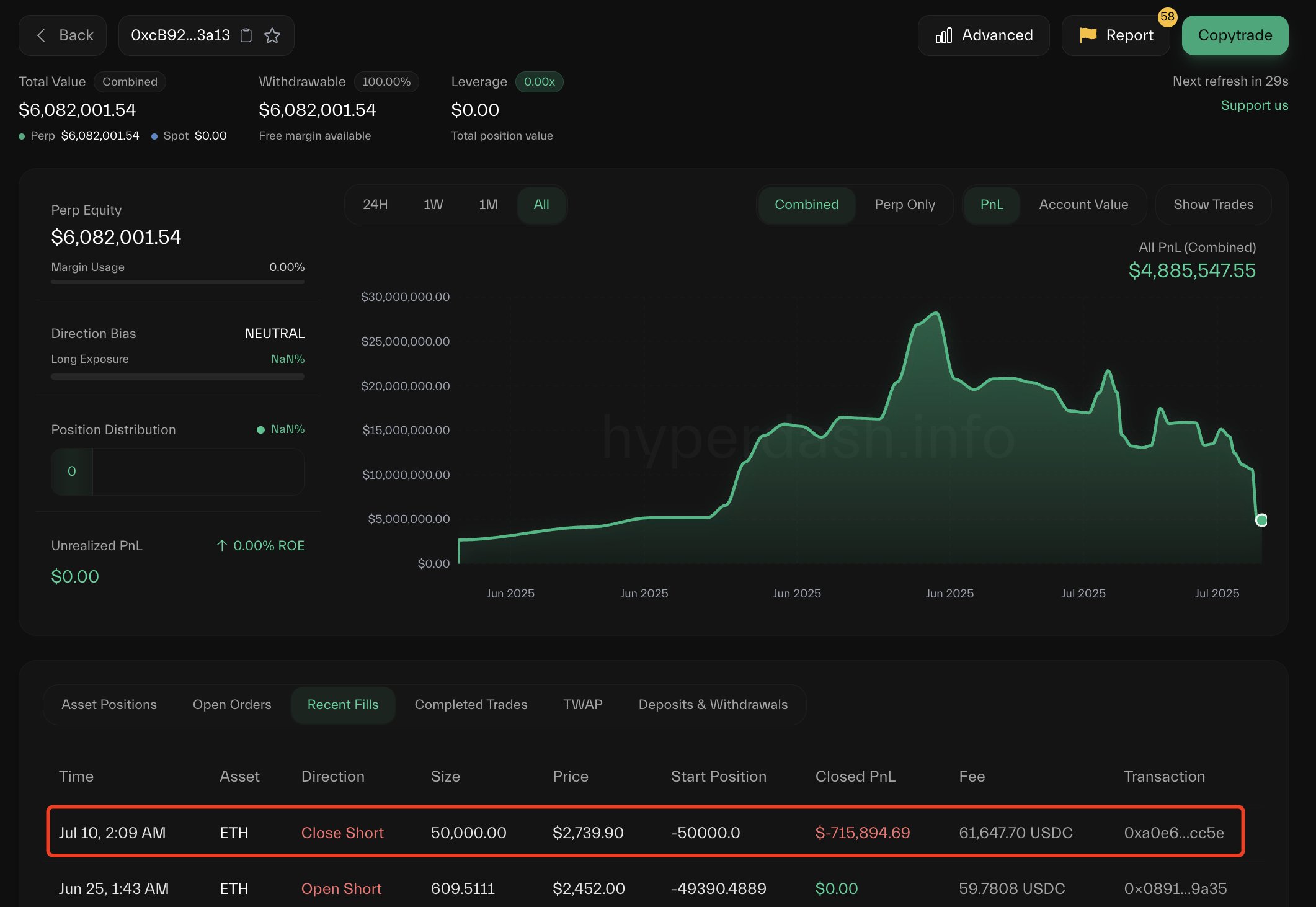Open Advanced view with bar-chart icon

tap(984, 35)
